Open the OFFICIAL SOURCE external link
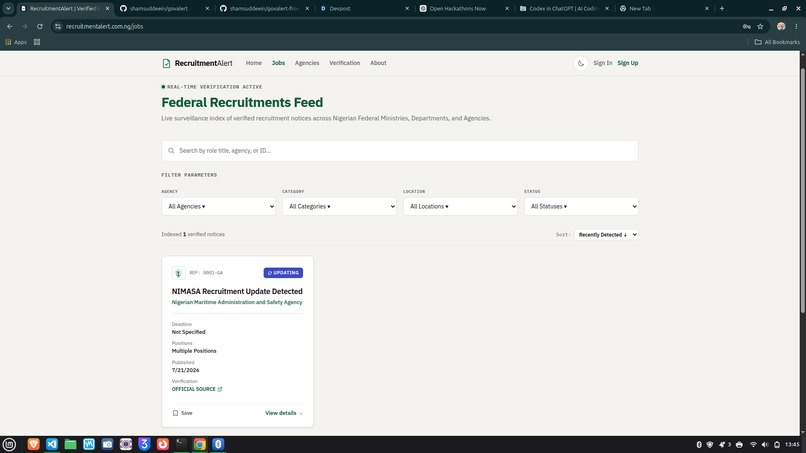 197,389
